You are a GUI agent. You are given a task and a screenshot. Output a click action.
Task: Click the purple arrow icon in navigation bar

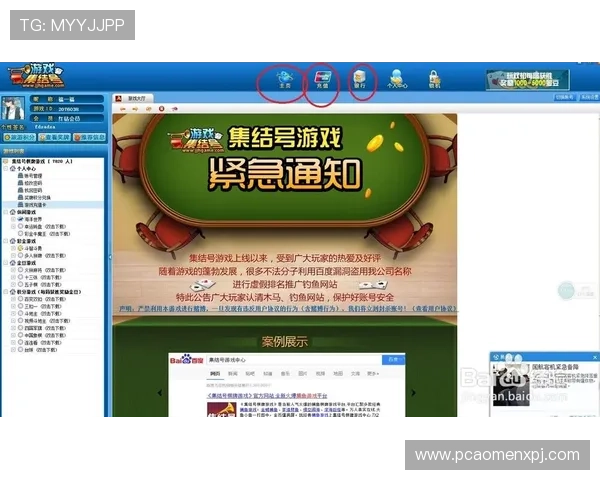coord(174,109)
